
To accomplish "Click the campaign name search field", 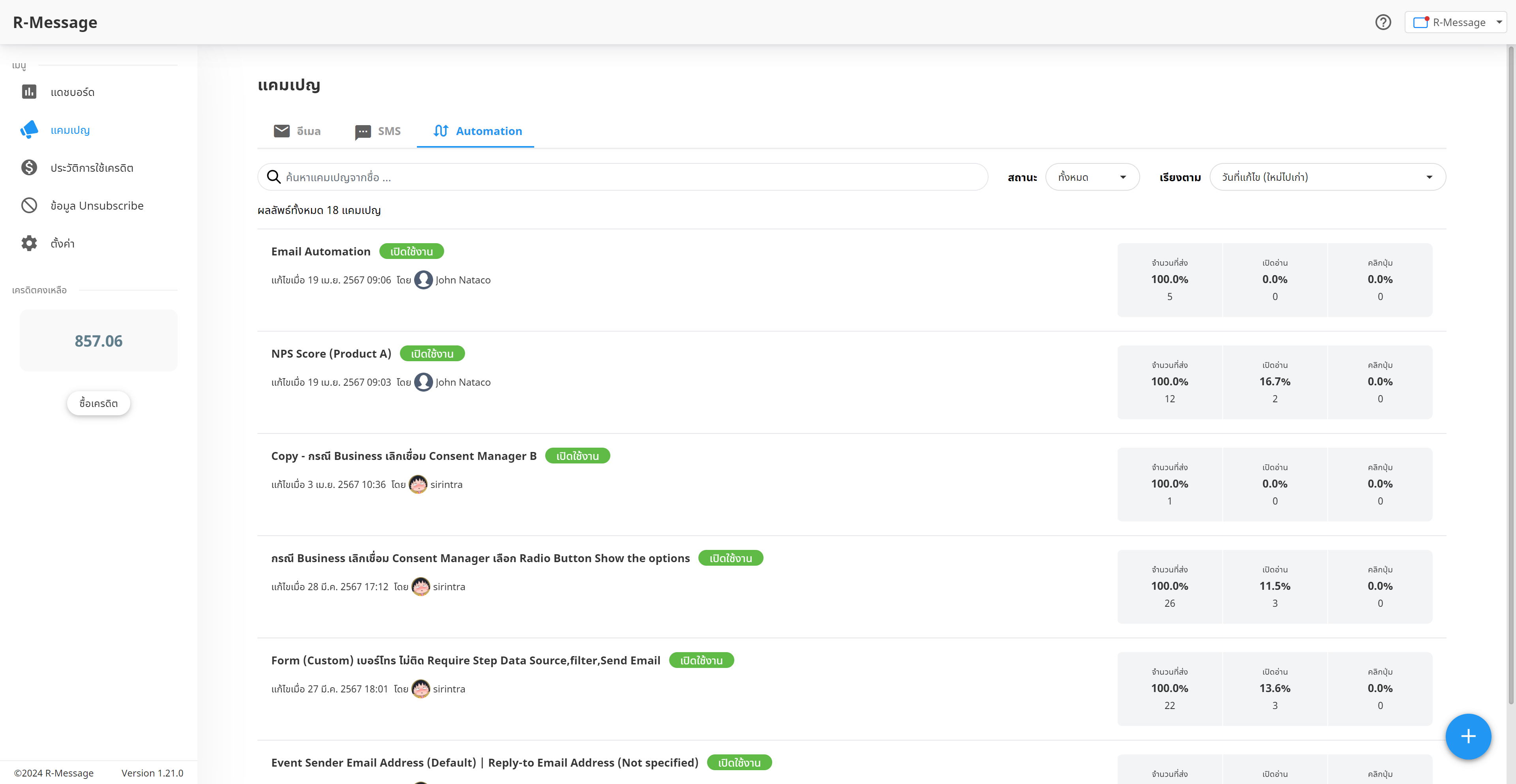I will coord(623,177).
